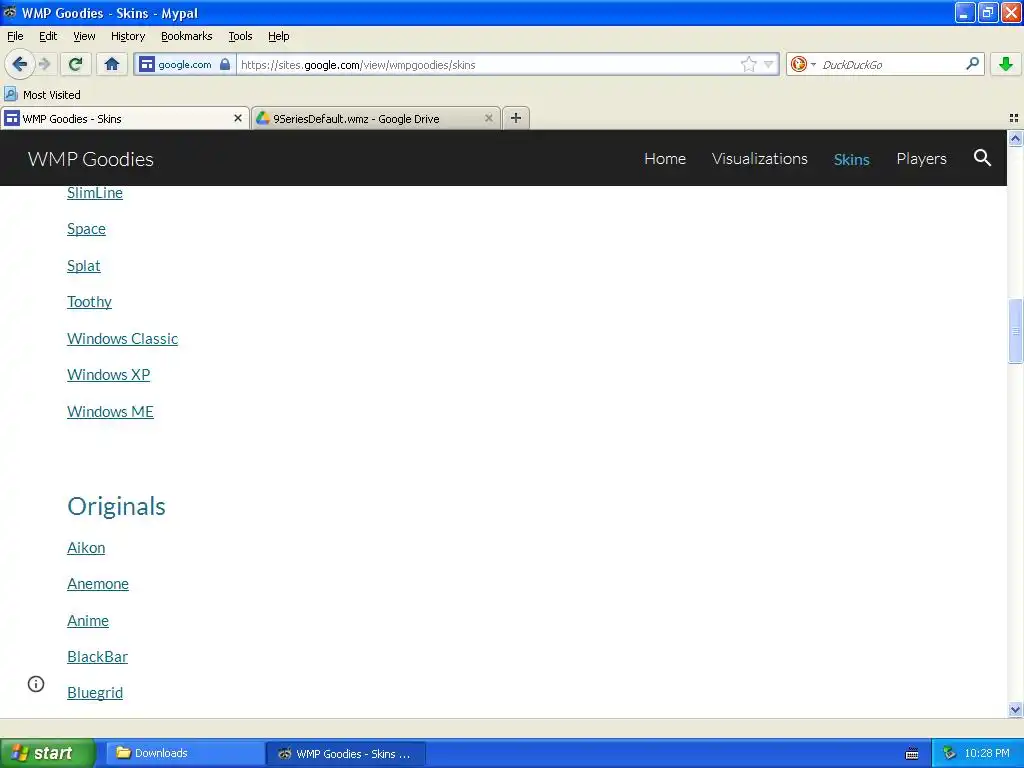Open the Windows XP skin link
Image resolution: width=1024 pixels, height=768 pixels.
[108, 374]
